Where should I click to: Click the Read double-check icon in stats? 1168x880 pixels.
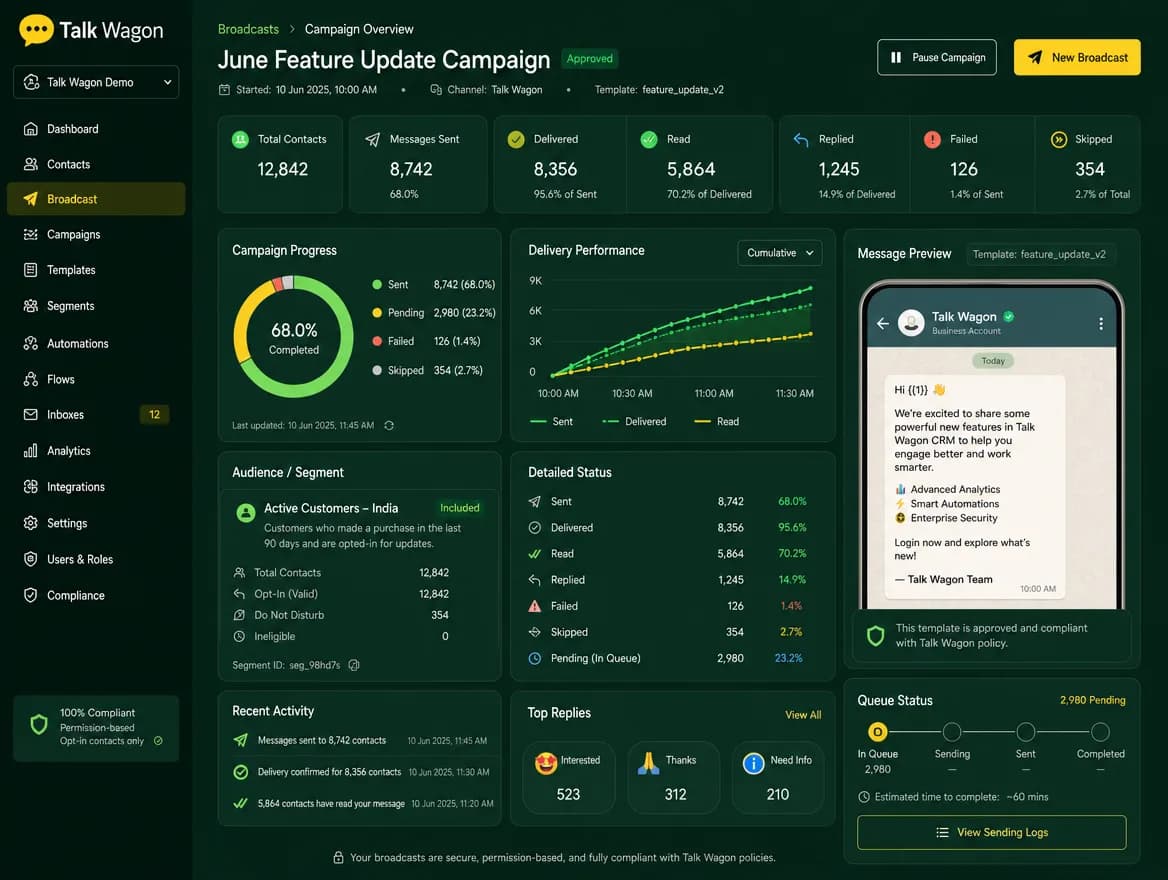[649, 139]
